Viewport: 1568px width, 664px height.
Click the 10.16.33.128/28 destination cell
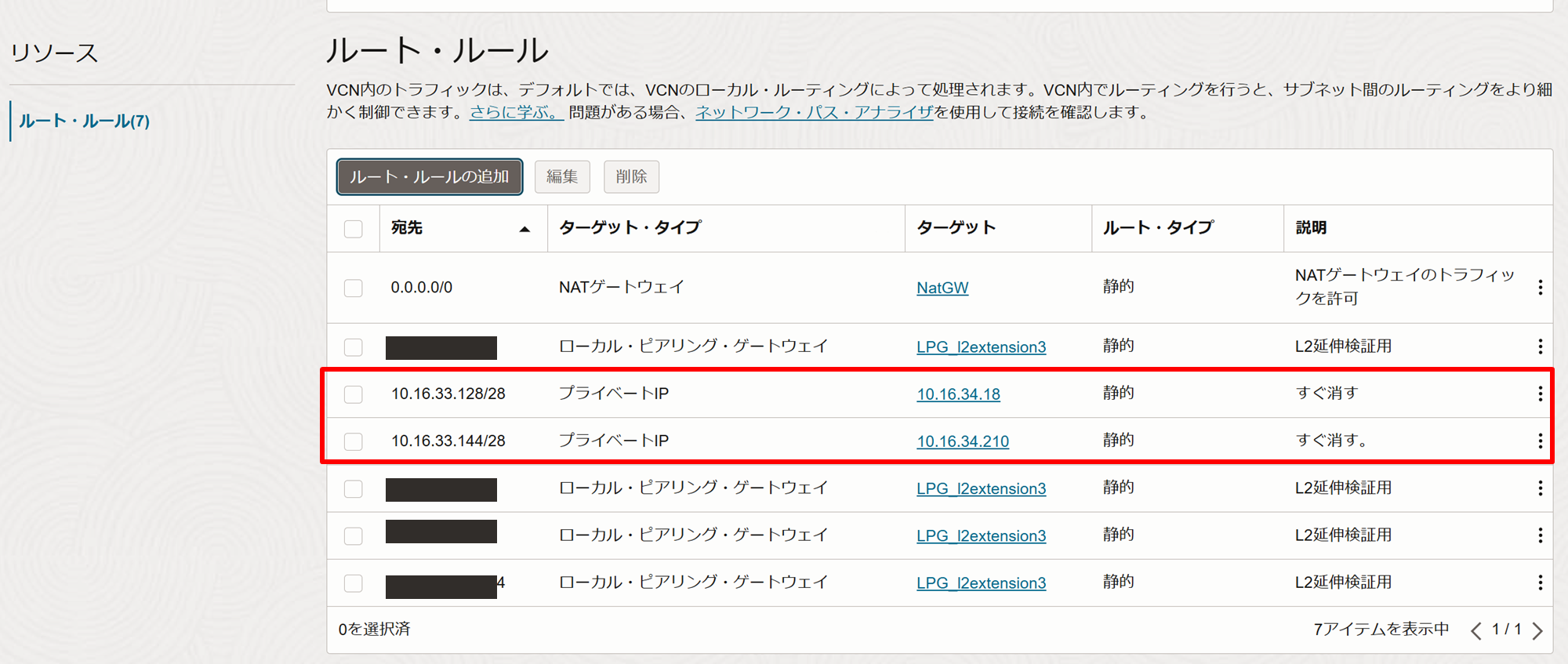tap(448, 394)
